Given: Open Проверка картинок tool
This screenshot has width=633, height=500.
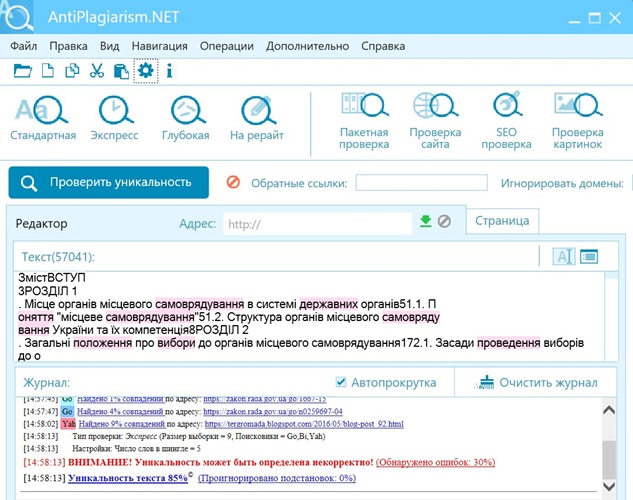Looking at the screenshot, I should point(578,121).
